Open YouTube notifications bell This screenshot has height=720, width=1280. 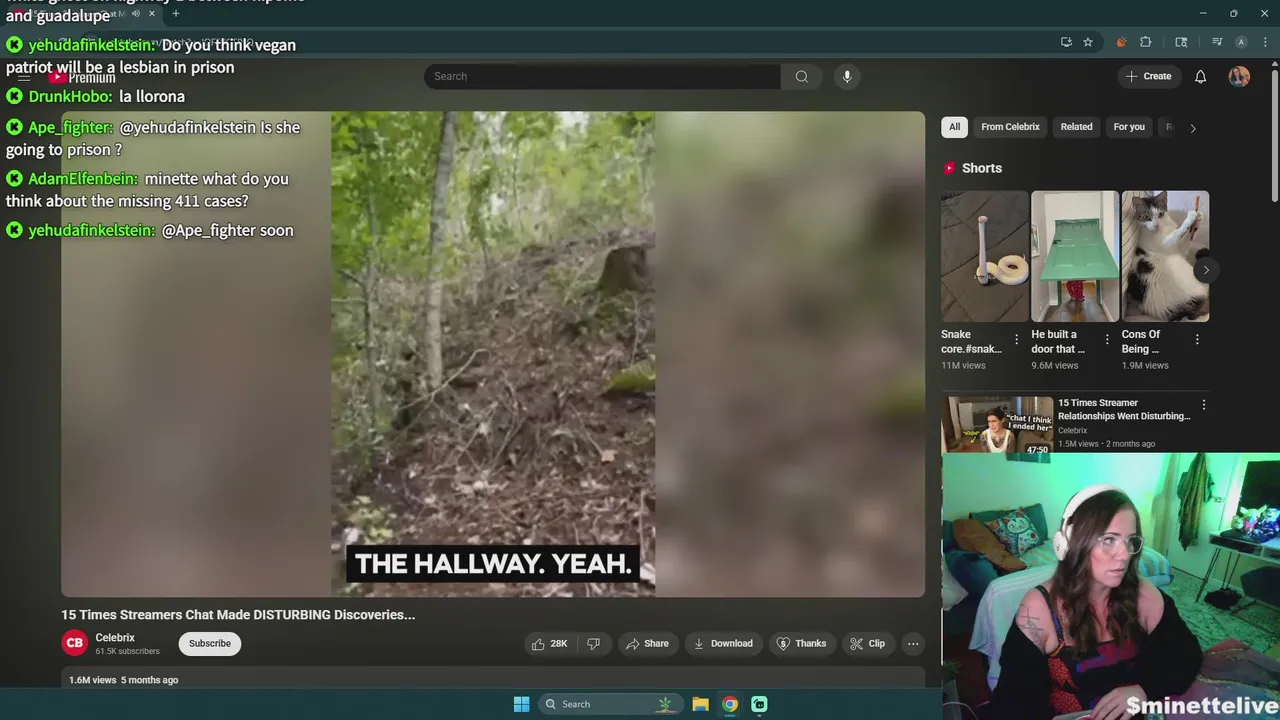(x=1200, y=76)
